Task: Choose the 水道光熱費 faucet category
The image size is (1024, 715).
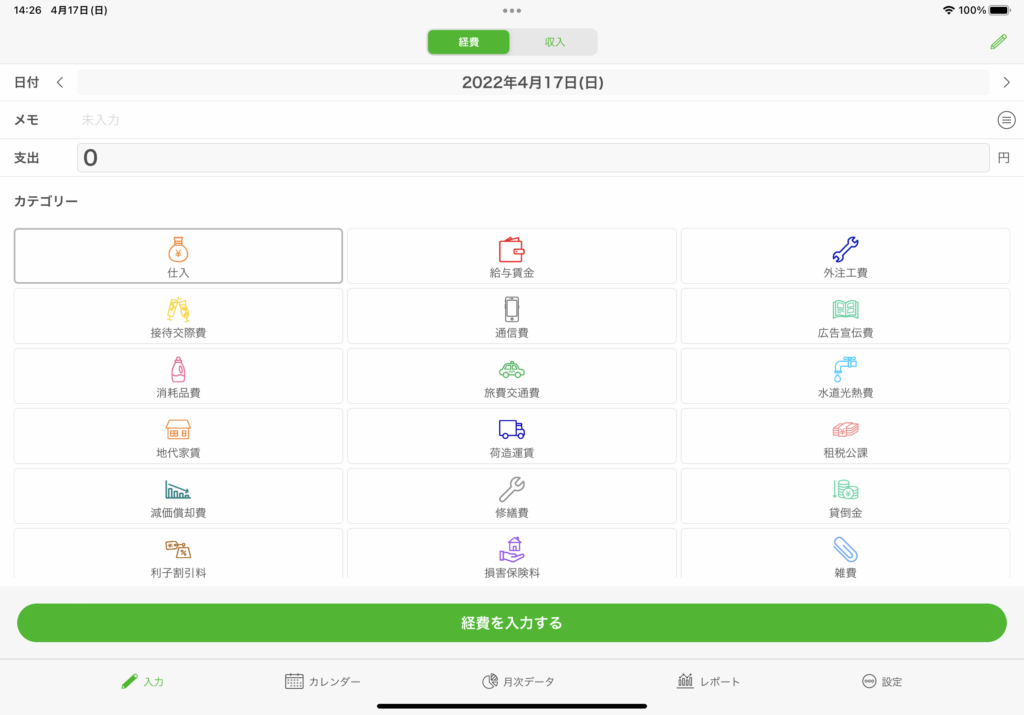Action: pyautogui.click(x=846, y=376)
